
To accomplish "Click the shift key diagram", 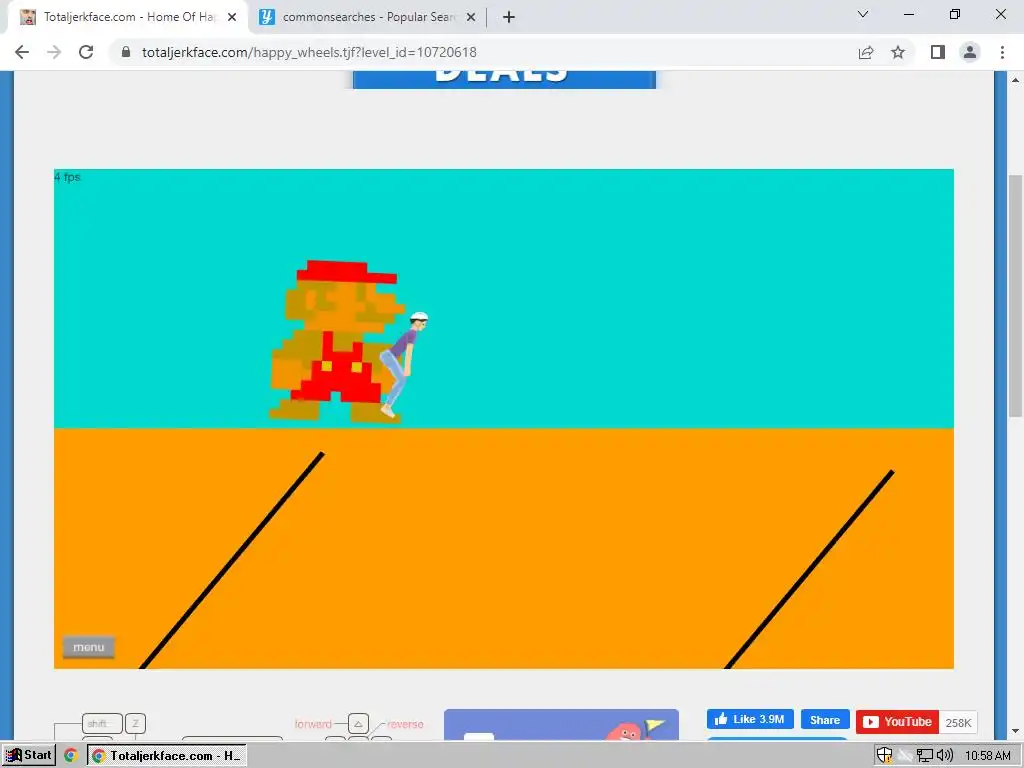I will [x=102, y=724].
